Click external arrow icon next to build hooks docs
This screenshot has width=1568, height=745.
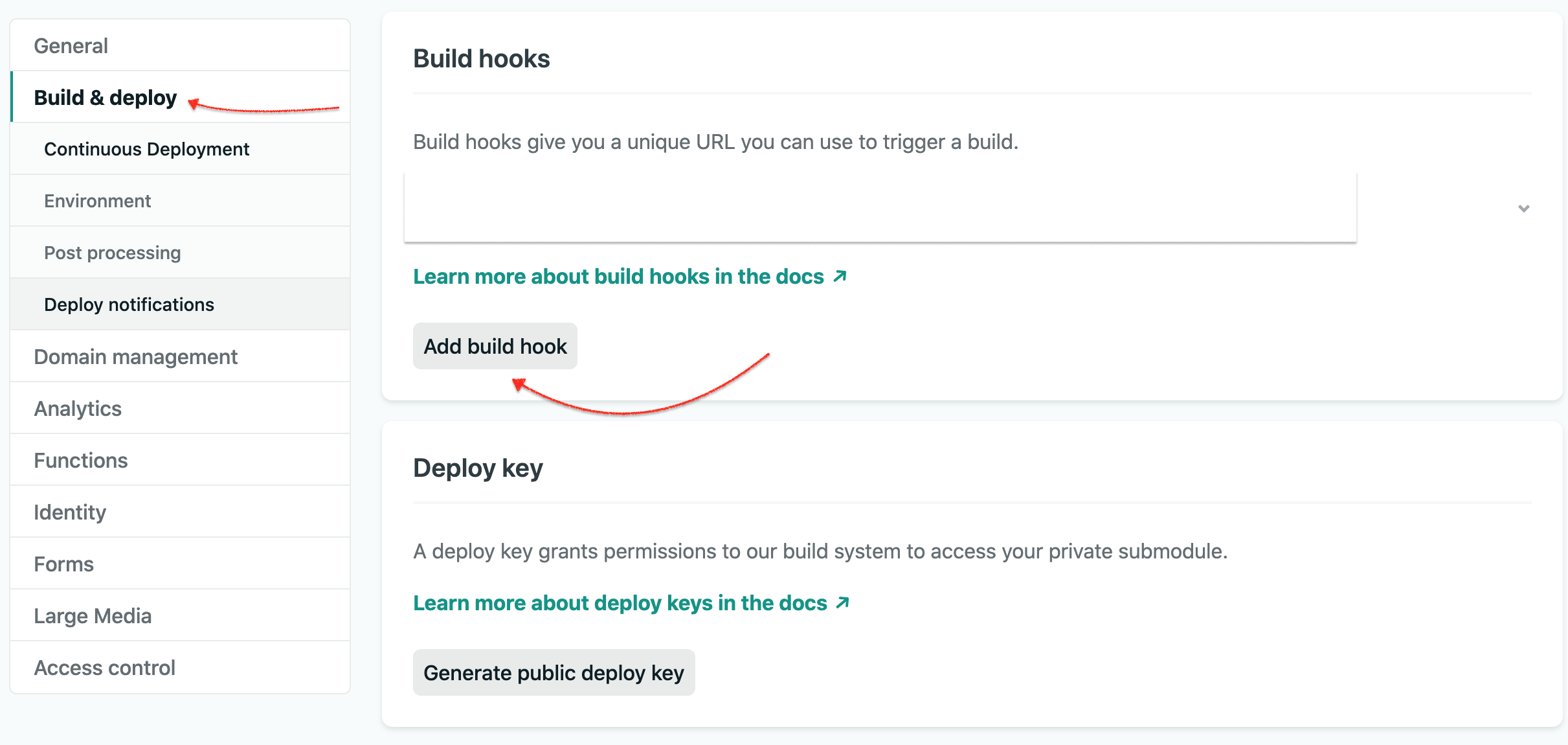(x=840, y=277)
